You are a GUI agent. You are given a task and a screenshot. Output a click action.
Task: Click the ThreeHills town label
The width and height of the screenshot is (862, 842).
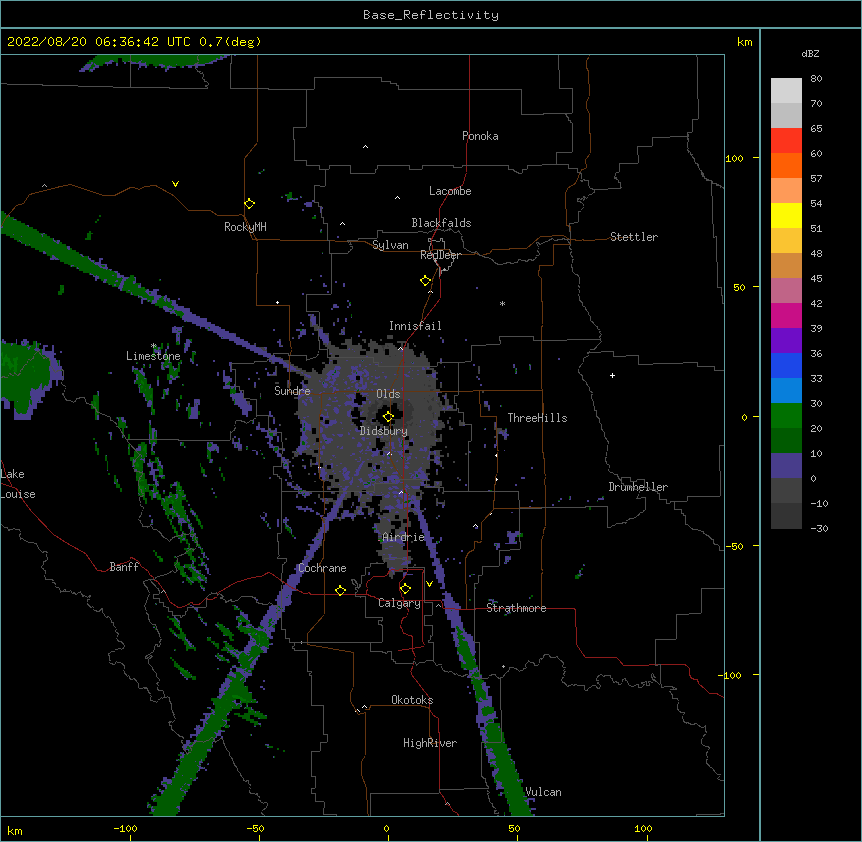point(537,418)
